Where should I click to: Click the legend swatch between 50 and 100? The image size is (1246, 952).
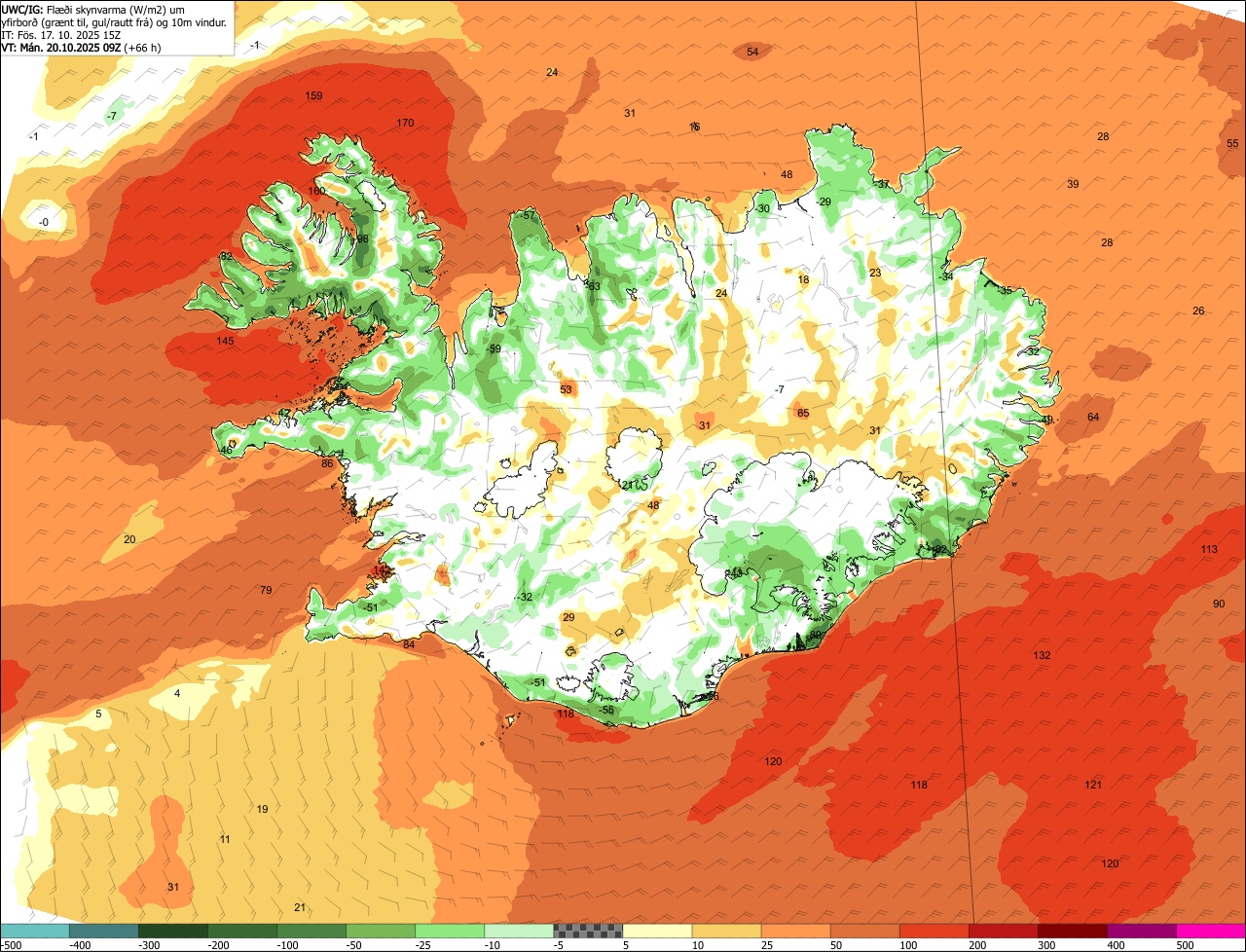pyautogui.click(x=864, y=931)
